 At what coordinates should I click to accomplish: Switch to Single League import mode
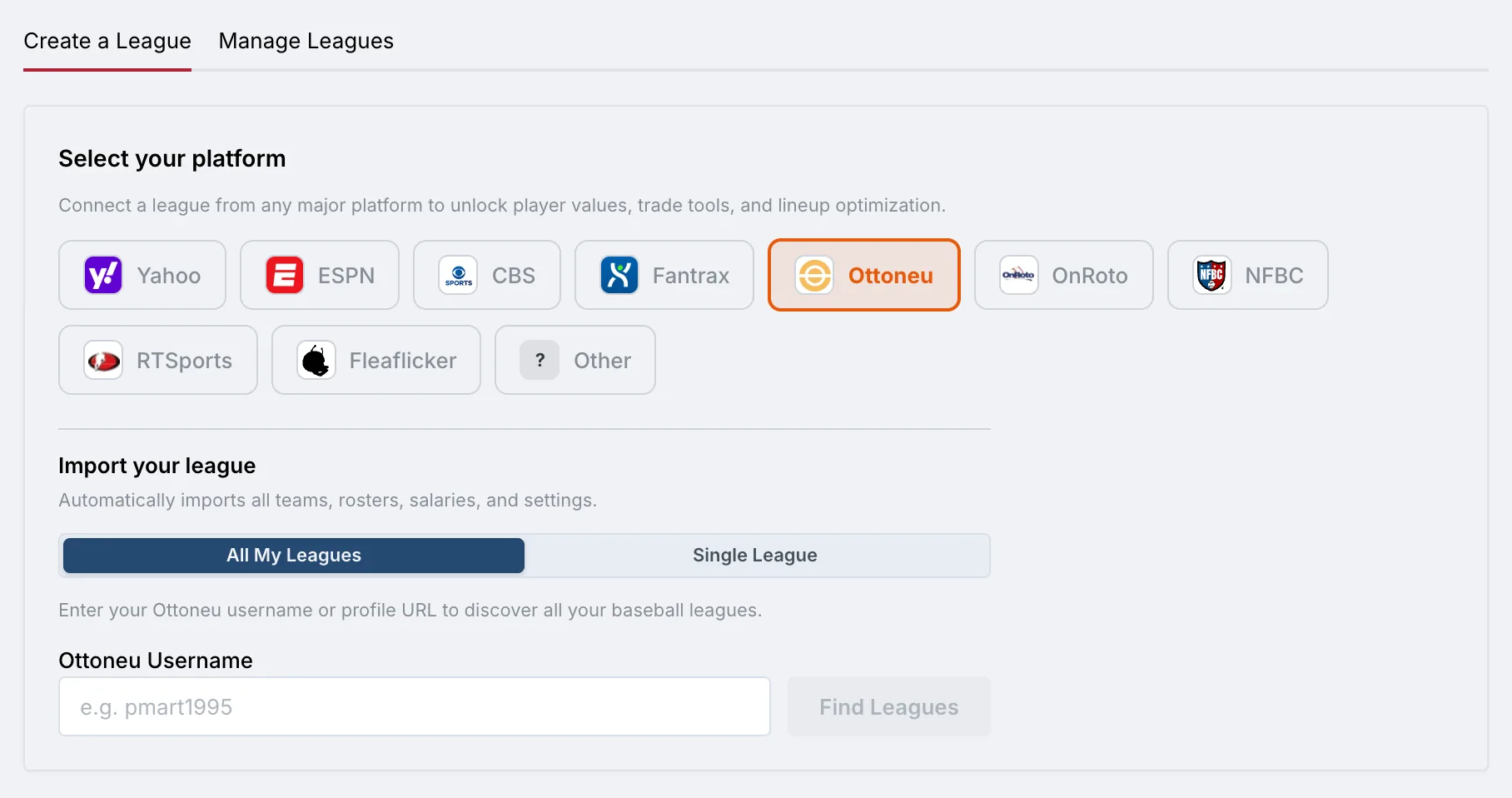pos(755,556)
